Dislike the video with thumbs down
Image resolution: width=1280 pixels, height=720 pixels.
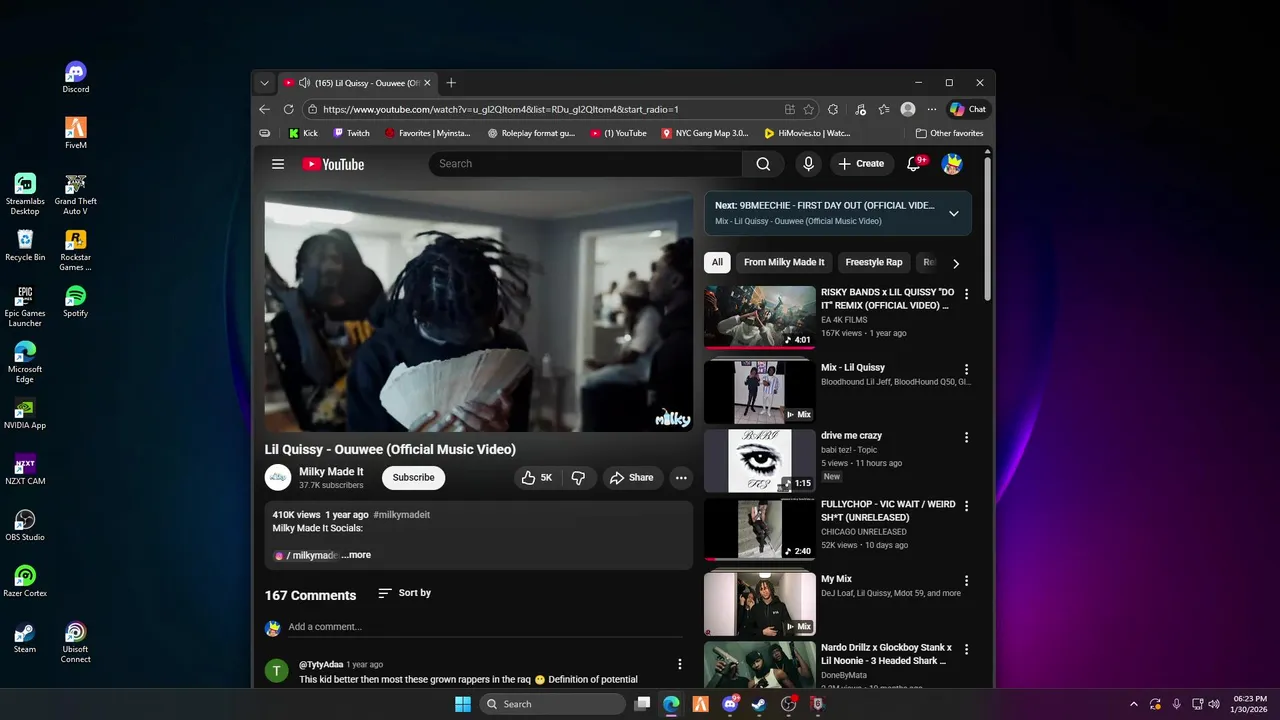point(578,478)
